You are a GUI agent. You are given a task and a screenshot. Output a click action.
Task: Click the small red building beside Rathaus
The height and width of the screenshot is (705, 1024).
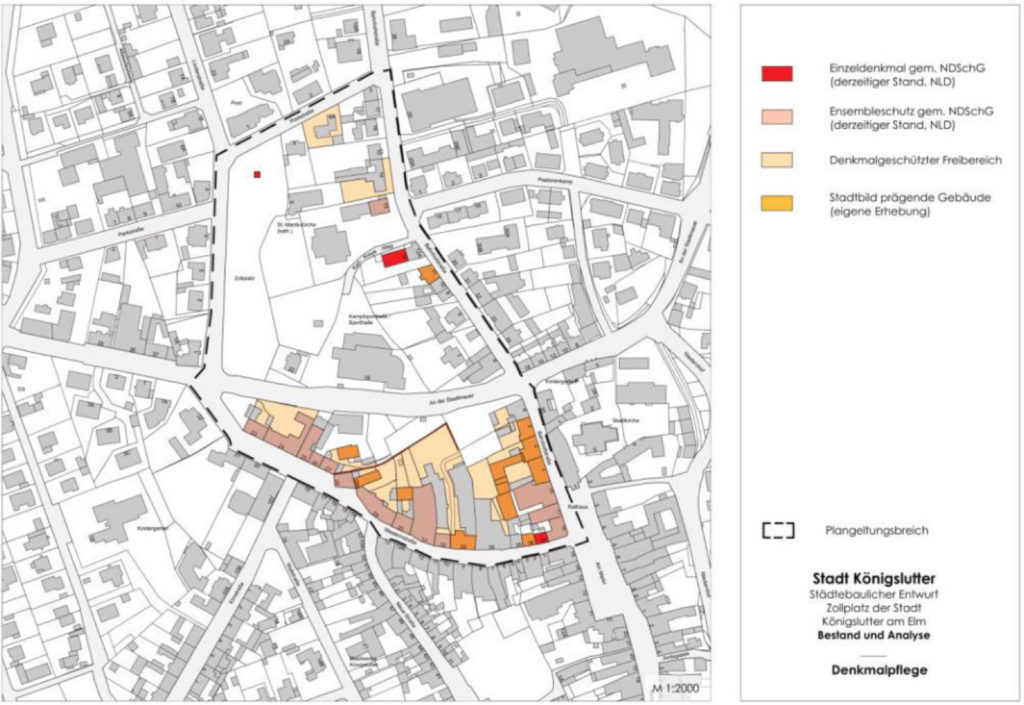coord(540,538)
